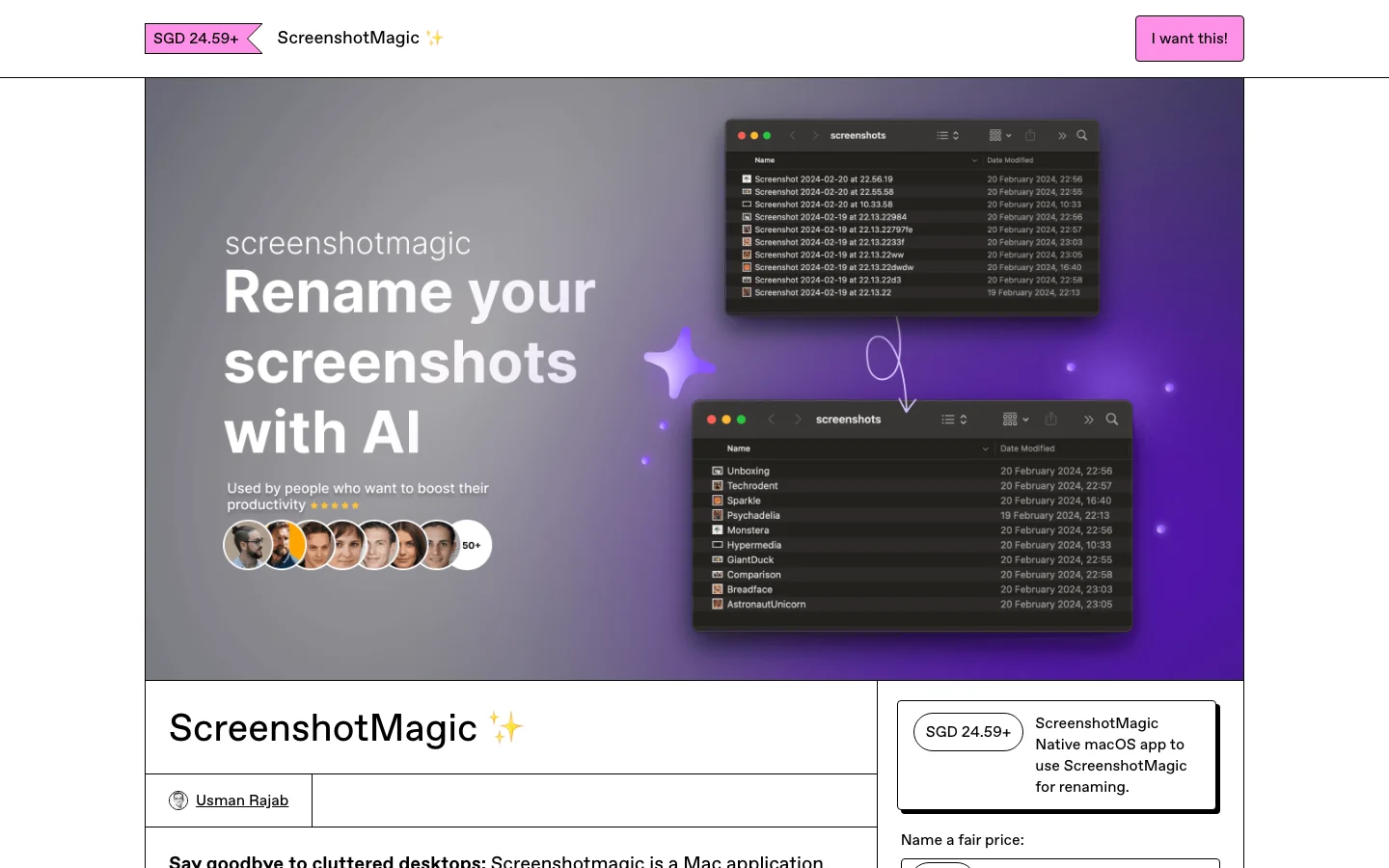This screenshot has height=868, width=1389.
Task: Open group-by grid dropdown in upper Finder window
Action: [1000, 136]
